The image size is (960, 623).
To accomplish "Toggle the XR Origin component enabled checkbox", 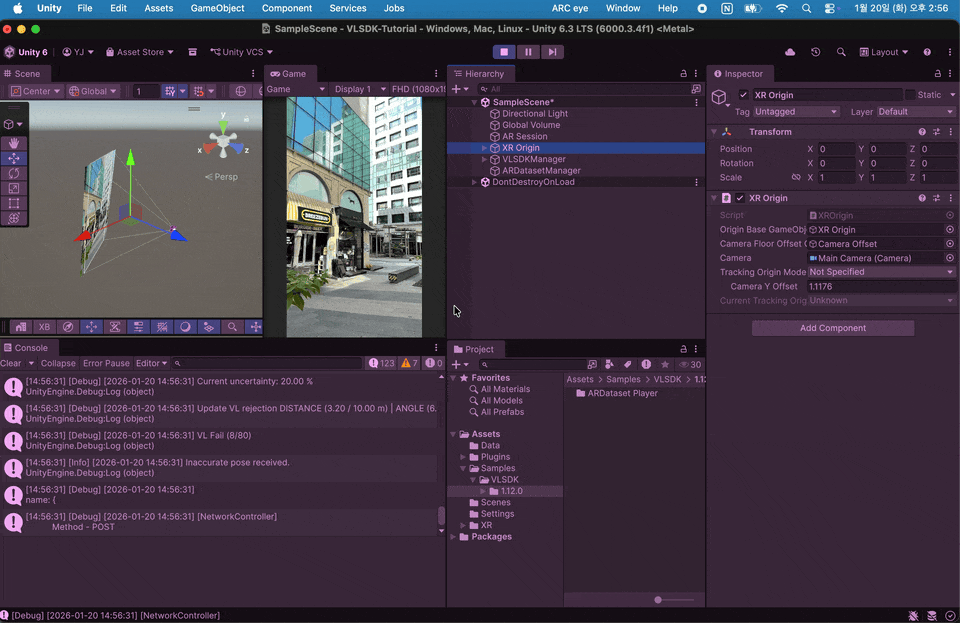I will click(740, 198).
